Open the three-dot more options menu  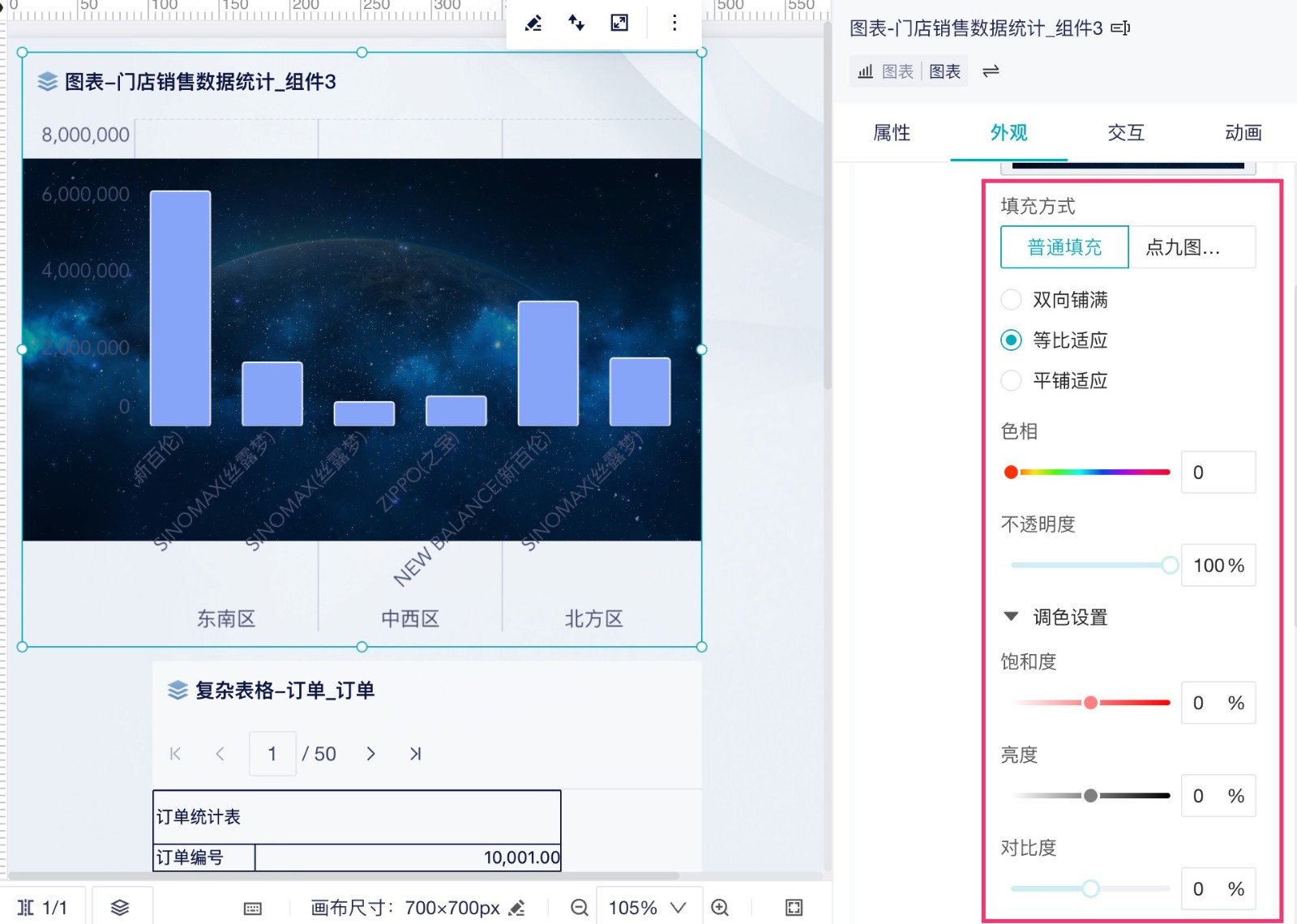[674, 23]
